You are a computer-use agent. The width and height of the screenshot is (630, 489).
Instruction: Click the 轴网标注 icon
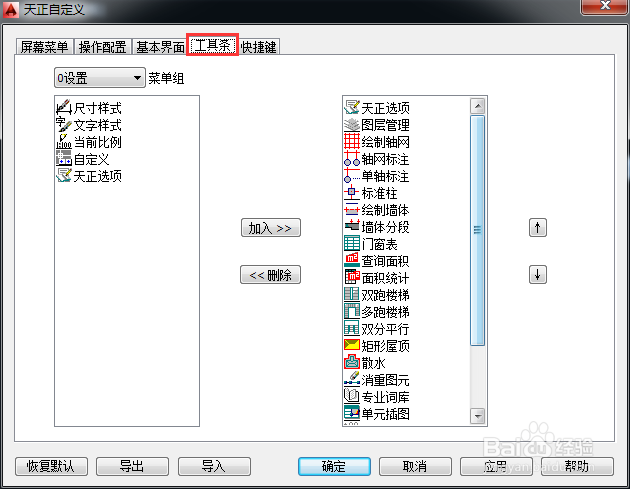(x=352, y=159)
